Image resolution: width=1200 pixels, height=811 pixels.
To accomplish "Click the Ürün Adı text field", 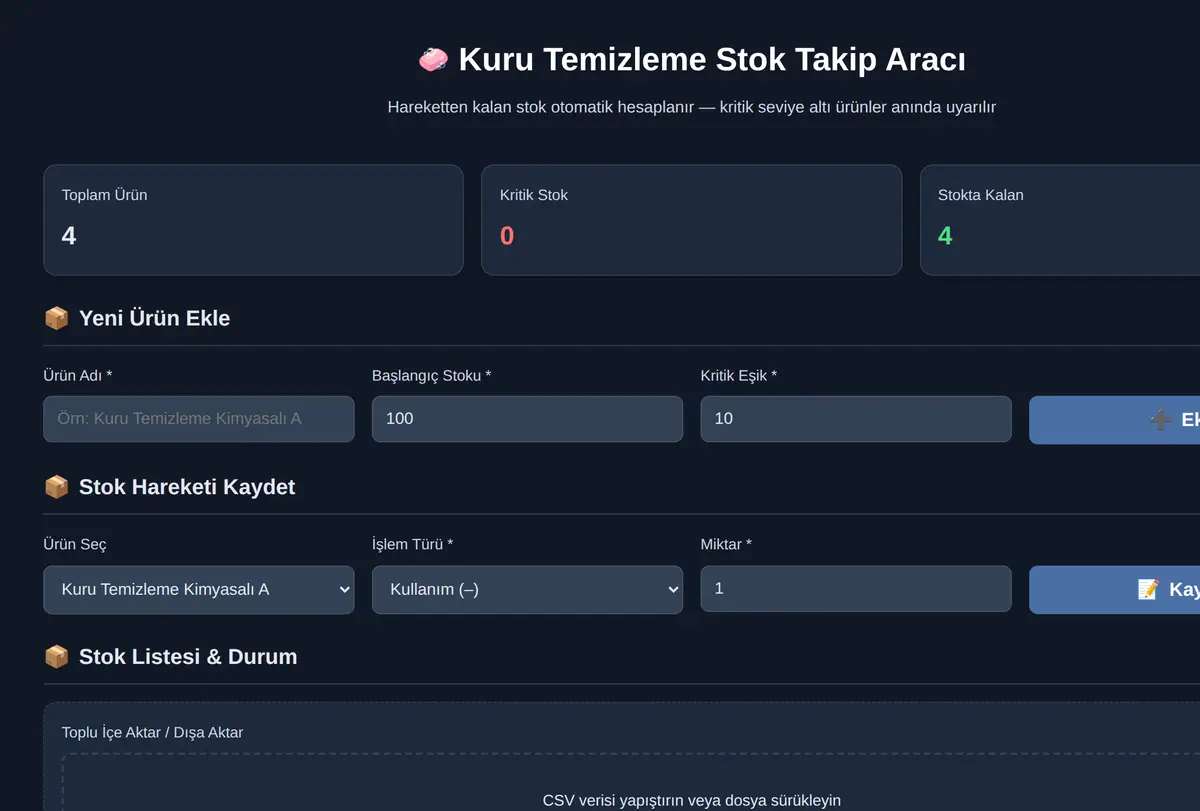I will click(x=199, y=419).
